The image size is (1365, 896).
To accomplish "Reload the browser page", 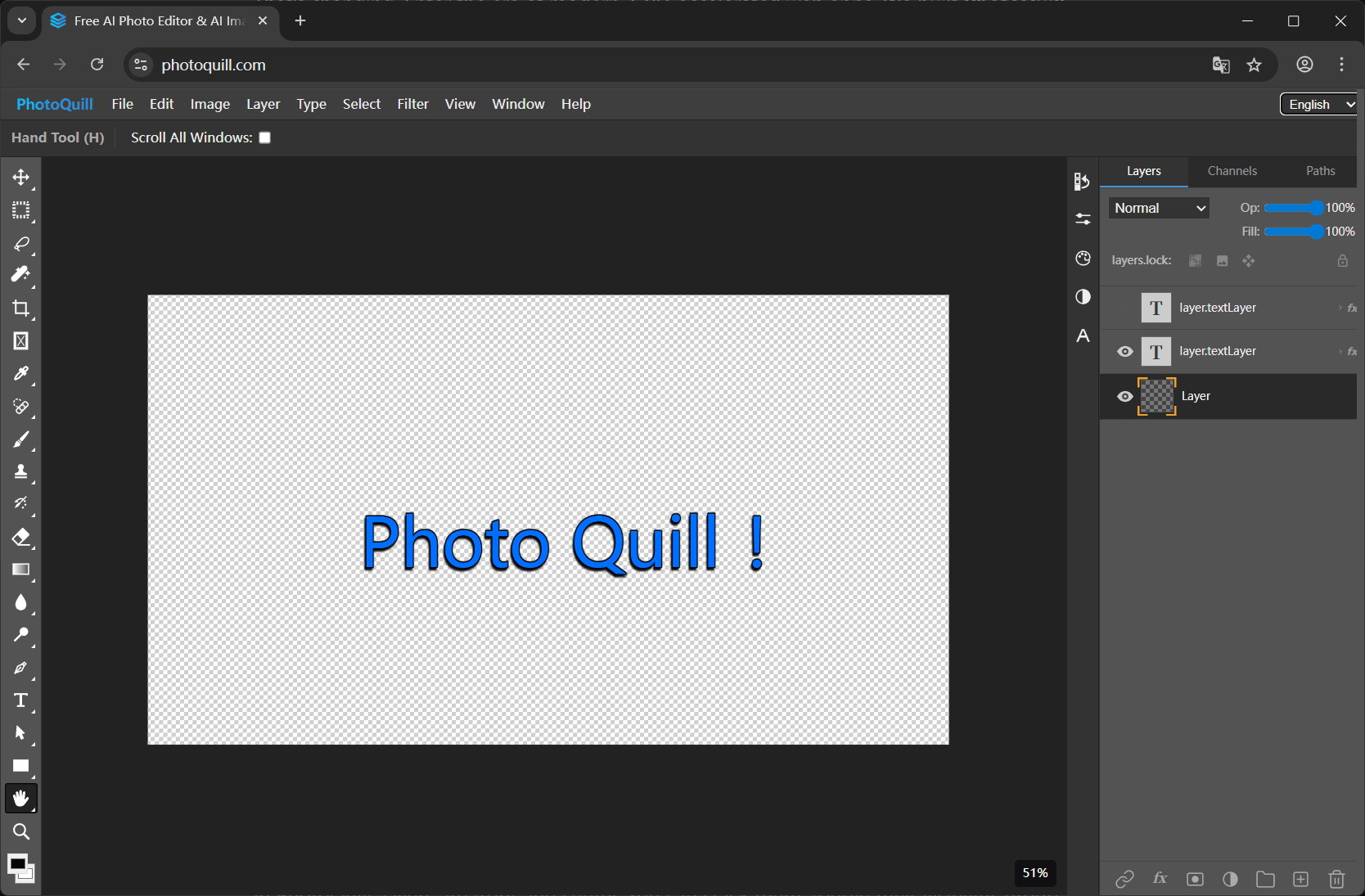I will pos(97,65).
